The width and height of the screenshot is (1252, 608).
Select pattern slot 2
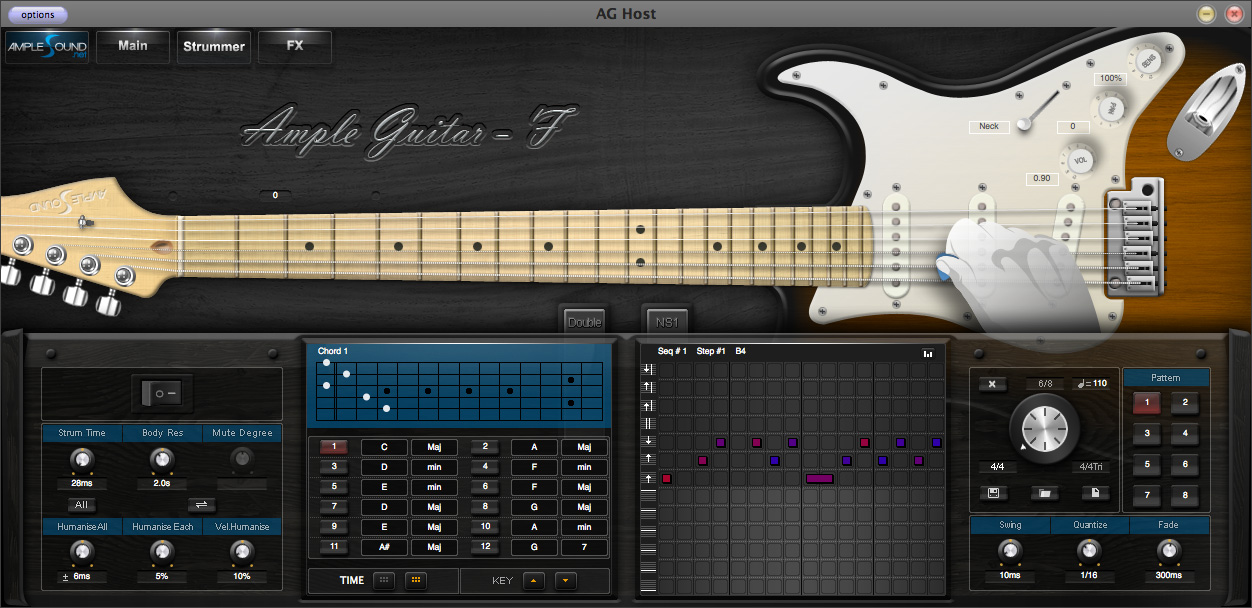coord(1185,403)
